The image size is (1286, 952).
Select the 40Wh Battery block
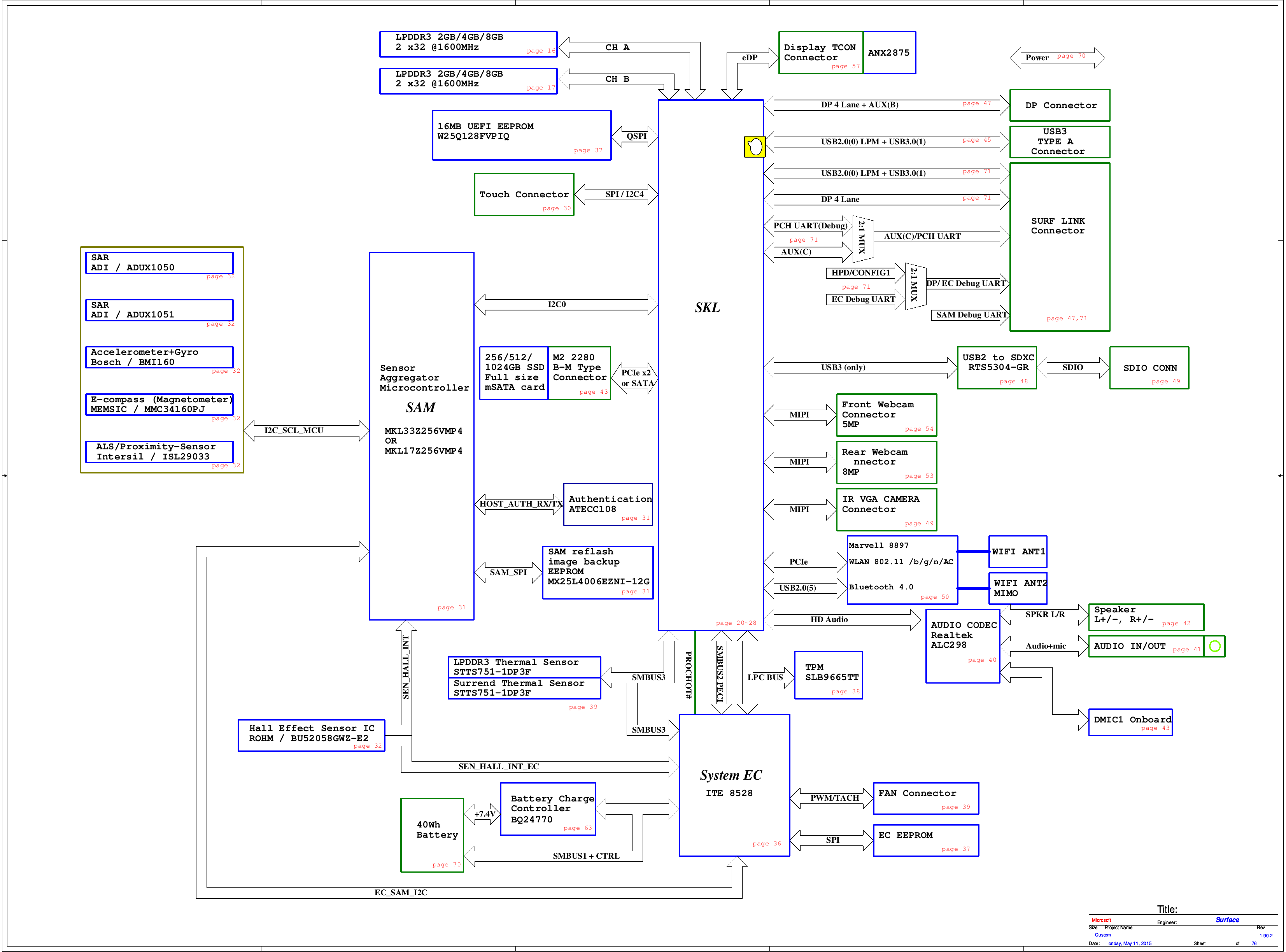click(x=432, y=836)
